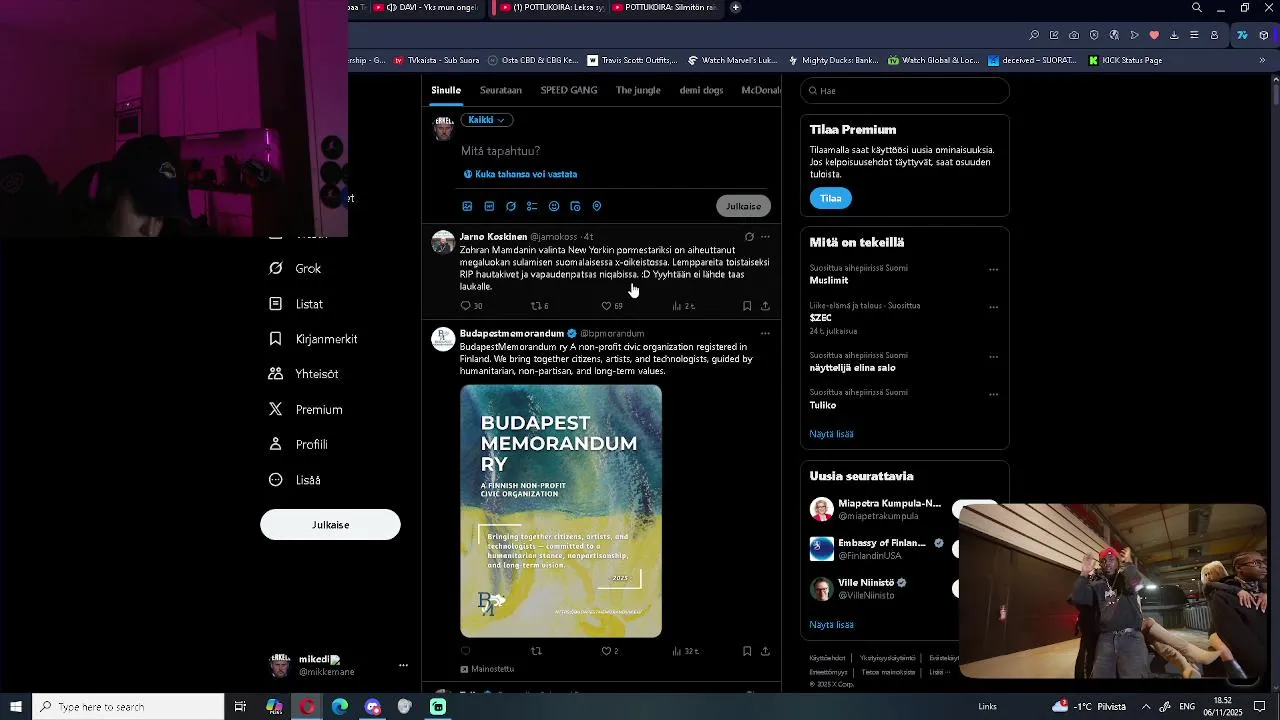
Task: Open Windows Start menu
Action: pyautogui.click(x=16, y=707)
